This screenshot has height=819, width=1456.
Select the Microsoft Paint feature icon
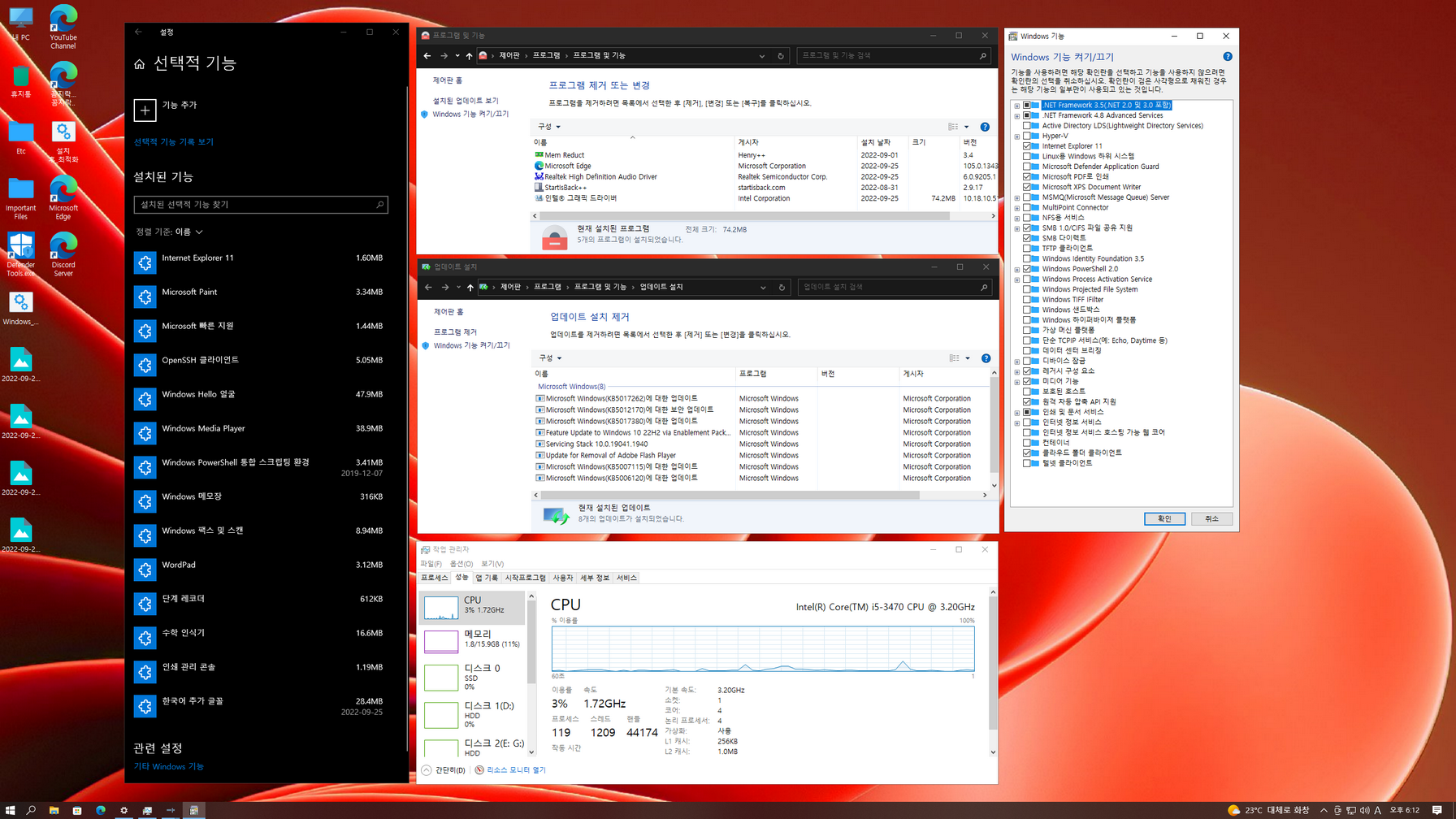(145, 297)
